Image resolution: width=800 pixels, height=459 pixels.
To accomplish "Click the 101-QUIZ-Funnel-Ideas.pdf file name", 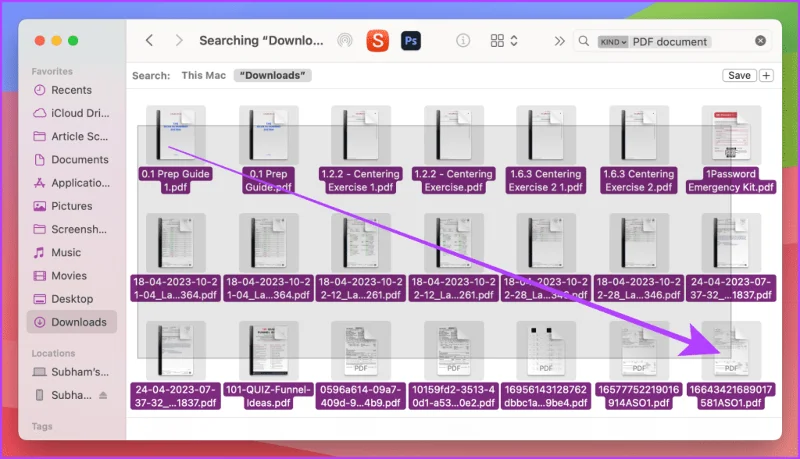I will click(268, 396).
